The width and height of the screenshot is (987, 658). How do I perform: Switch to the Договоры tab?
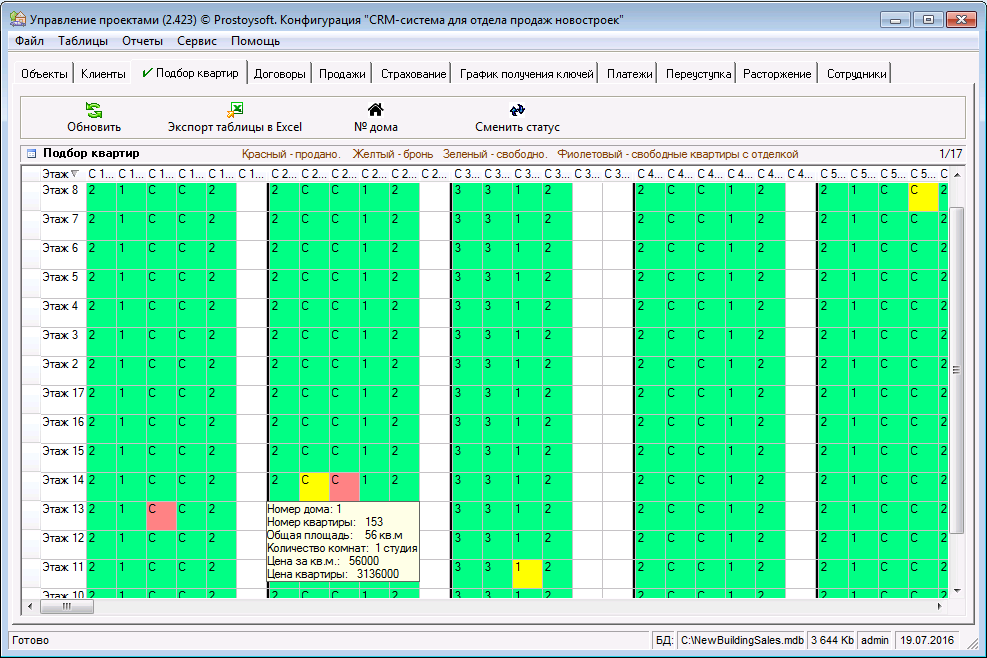[279, 74]
